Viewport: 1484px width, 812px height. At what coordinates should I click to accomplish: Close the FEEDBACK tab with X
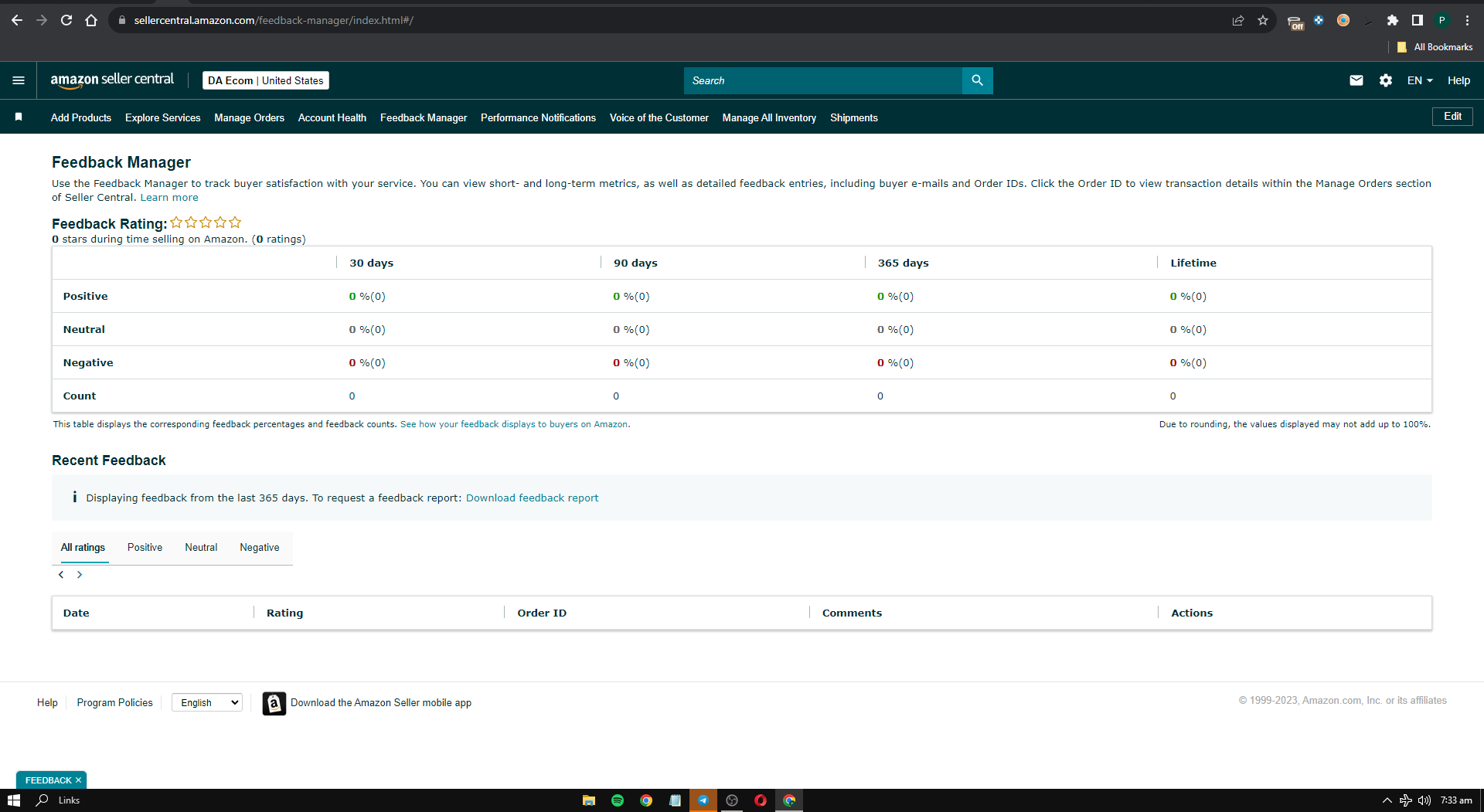pos(78,780)
